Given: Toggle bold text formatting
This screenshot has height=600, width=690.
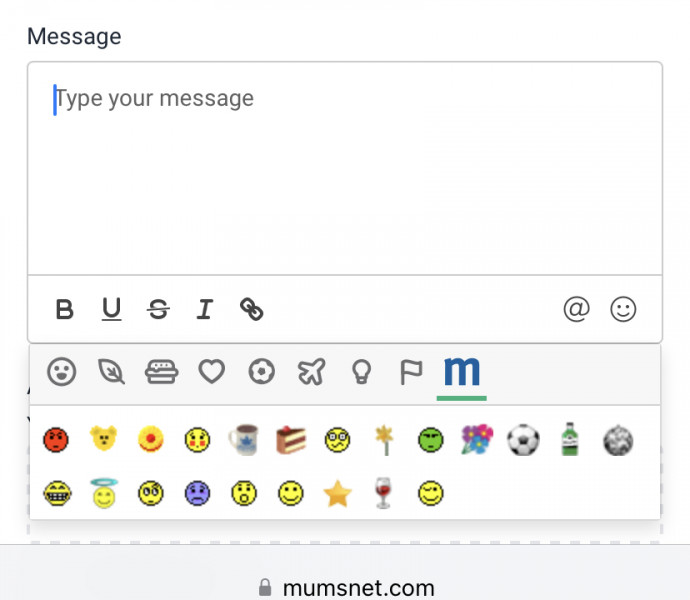Looking at the screenshot, I should [65, 310].
